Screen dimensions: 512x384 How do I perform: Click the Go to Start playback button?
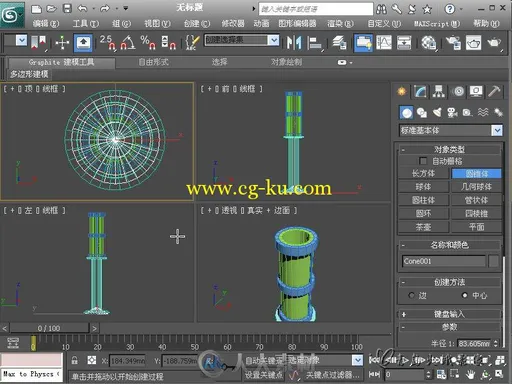[374, 360]
